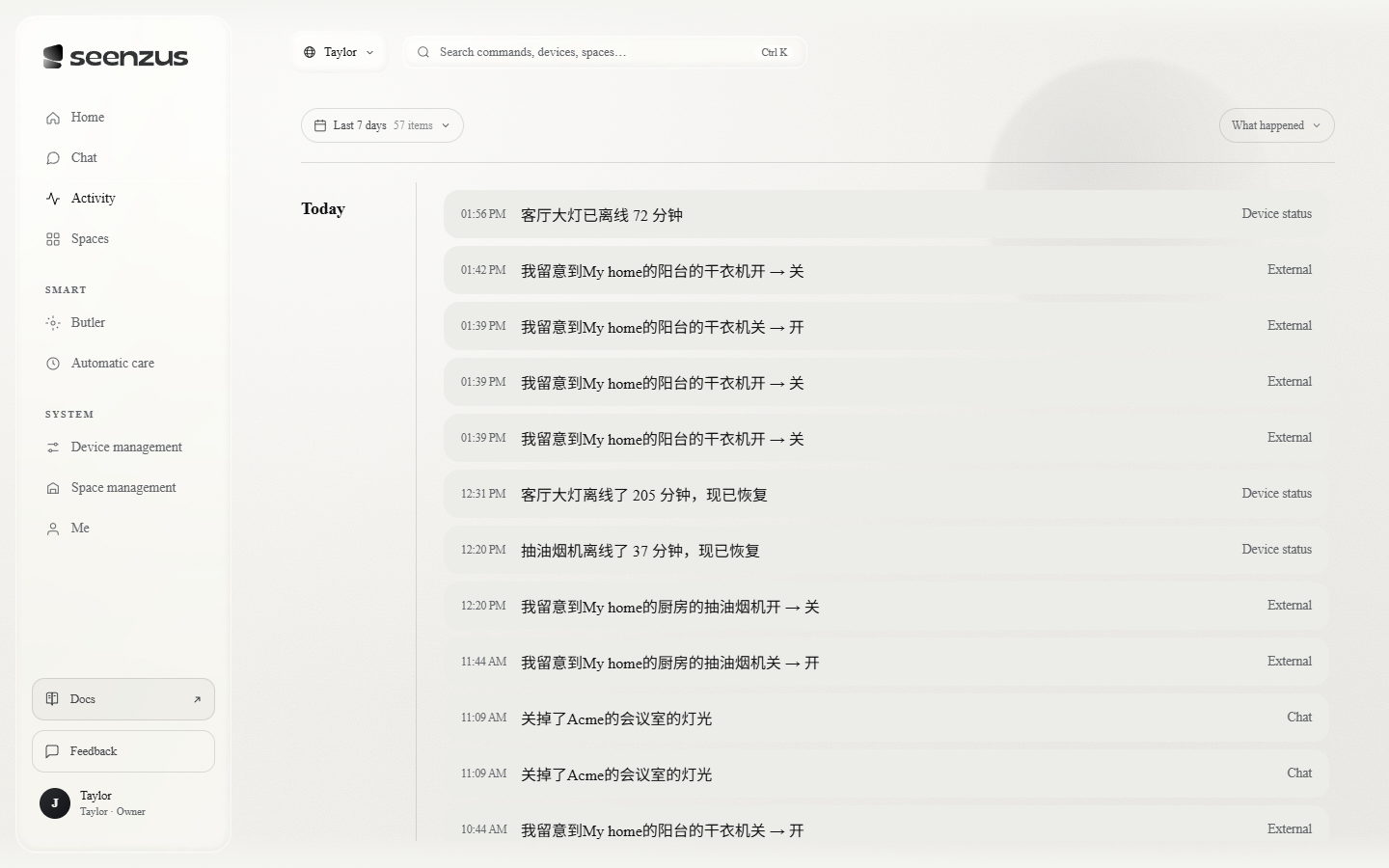Click the Spaces grid icon

[53, 239]
